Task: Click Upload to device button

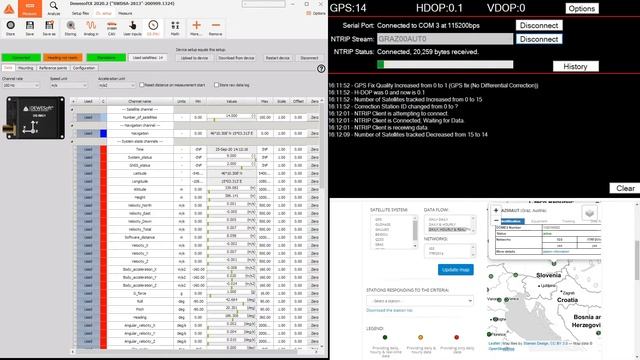Action: (194, 58)
